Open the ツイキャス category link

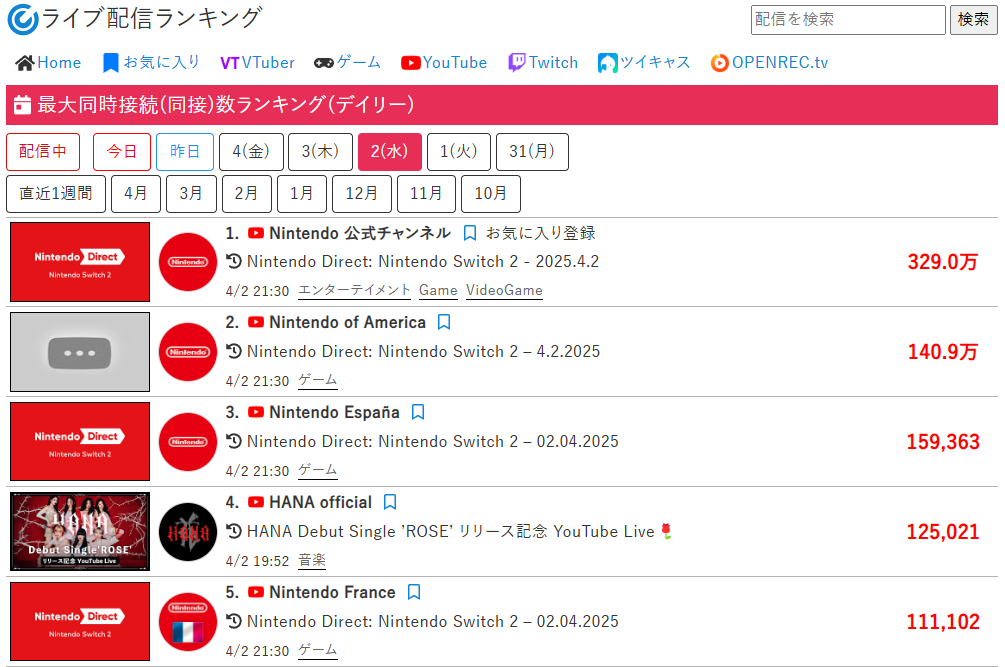point(644,62)
